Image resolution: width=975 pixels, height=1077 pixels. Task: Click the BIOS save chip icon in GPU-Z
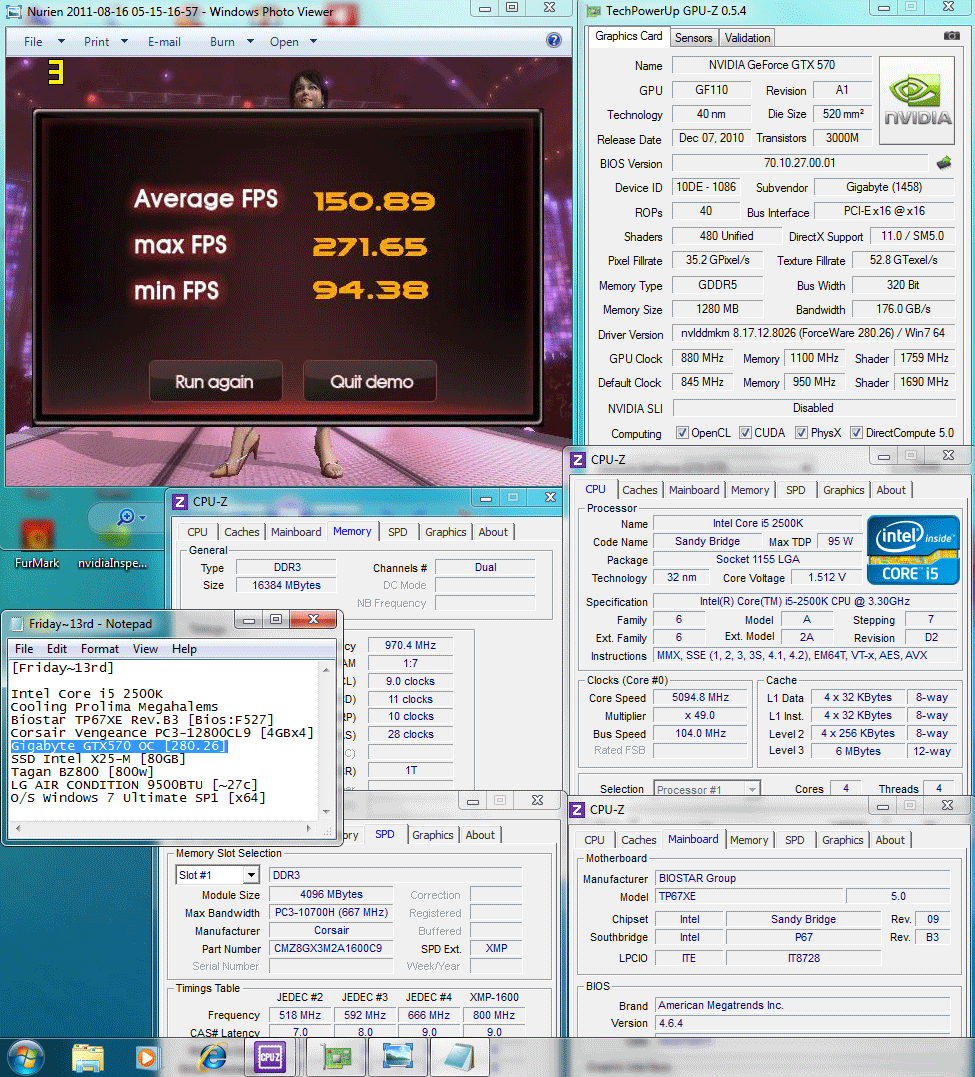coord(944,163)
